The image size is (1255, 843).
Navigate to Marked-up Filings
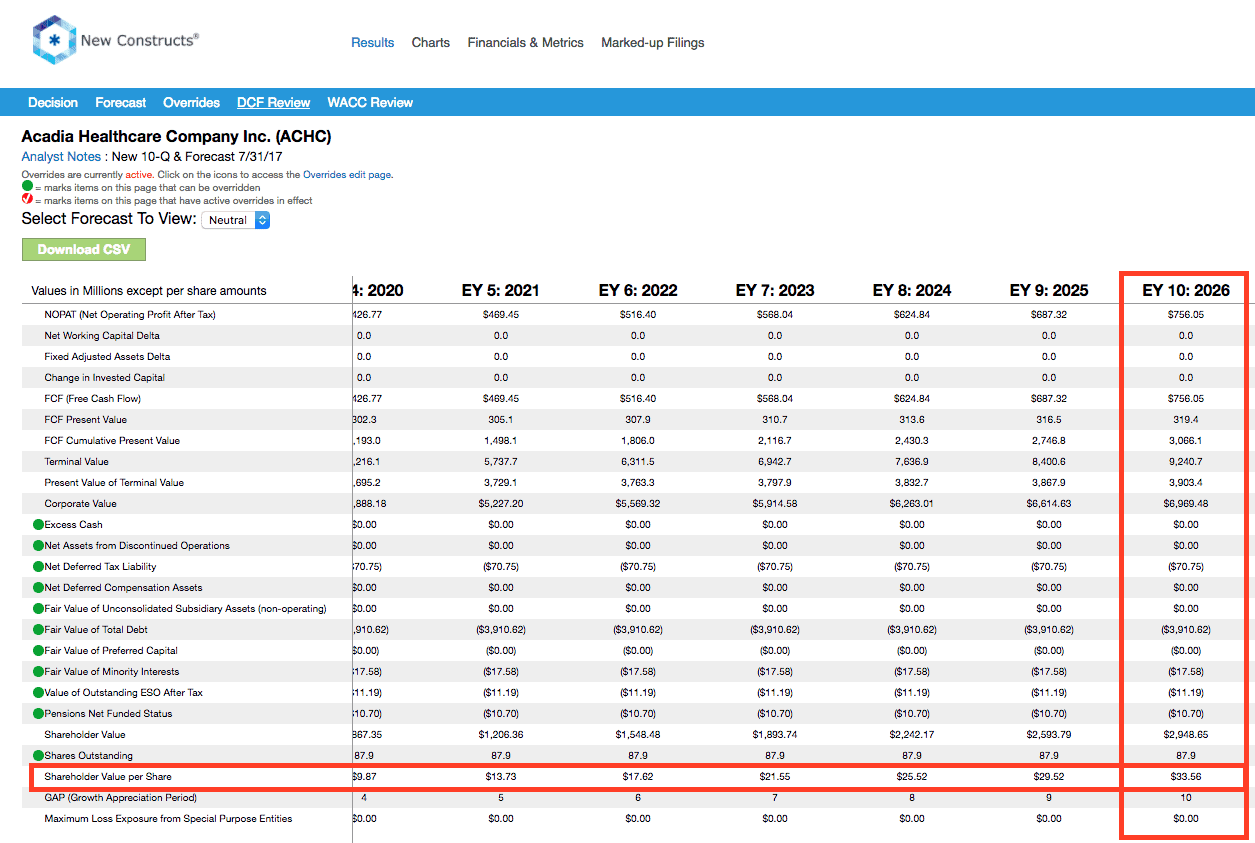click(653, 43)
